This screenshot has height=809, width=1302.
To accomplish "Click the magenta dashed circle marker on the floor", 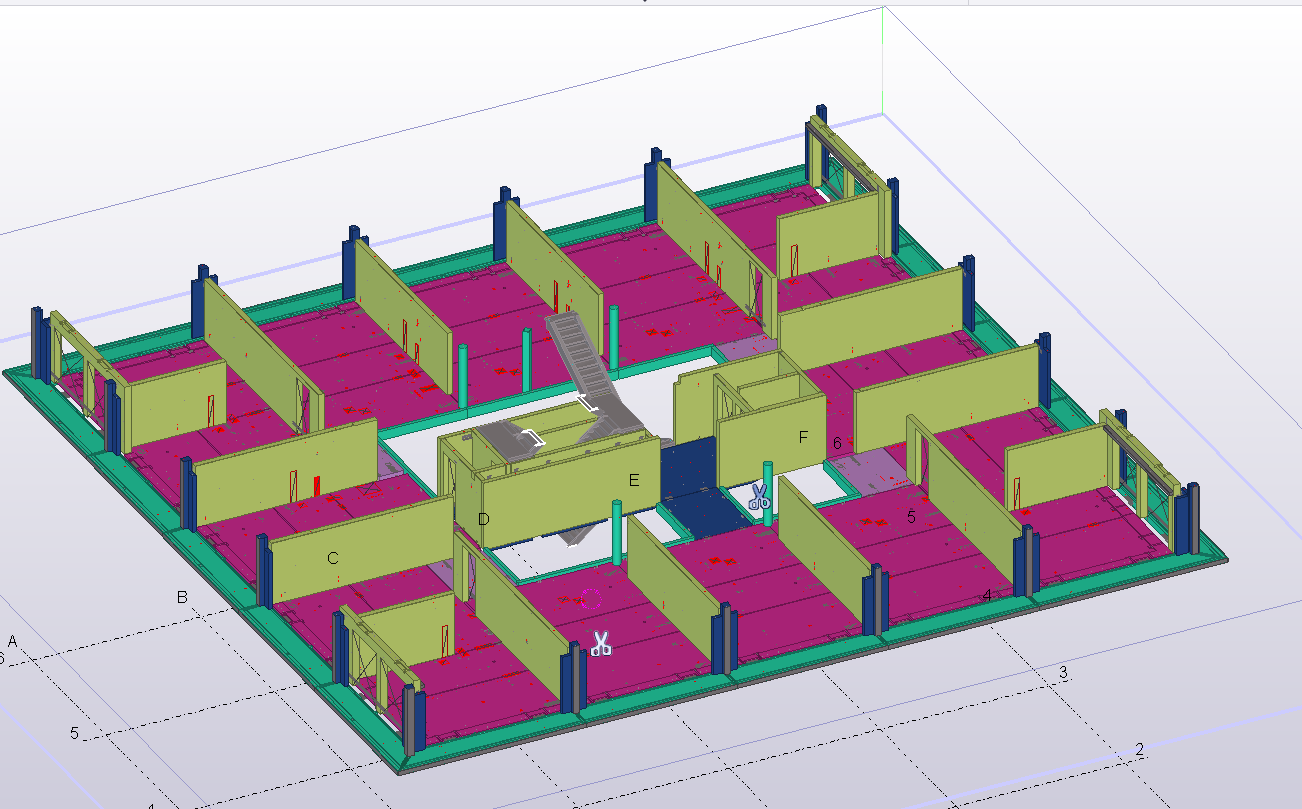I will pyautogui.click(x=590, y=599).
